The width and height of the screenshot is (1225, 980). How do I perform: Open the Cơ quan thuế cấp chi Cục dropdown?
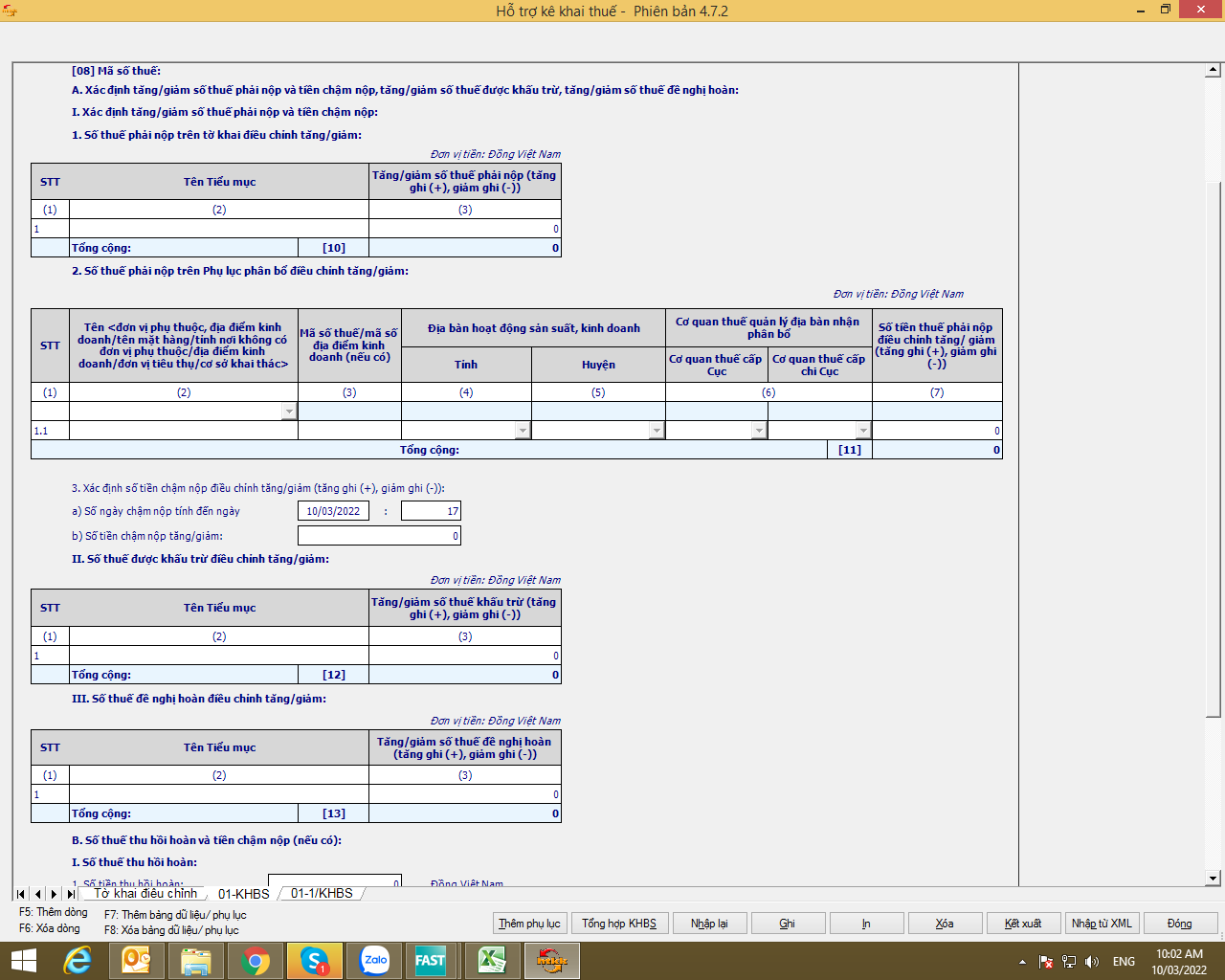(863, 431)
